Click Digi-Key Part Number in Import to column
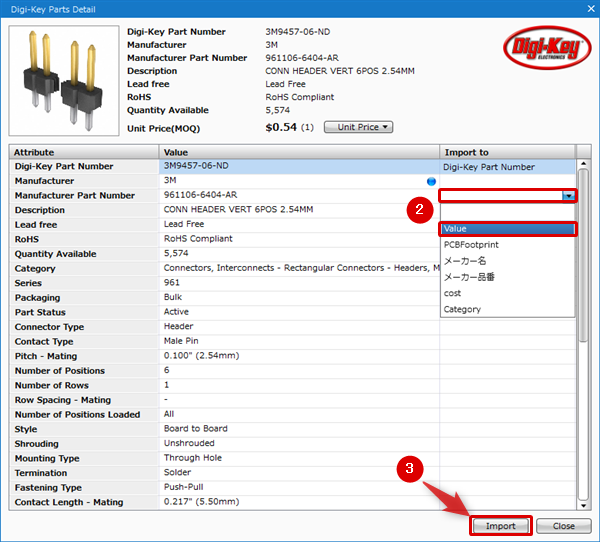The image size is (600, 542). [x=507, y=167]
